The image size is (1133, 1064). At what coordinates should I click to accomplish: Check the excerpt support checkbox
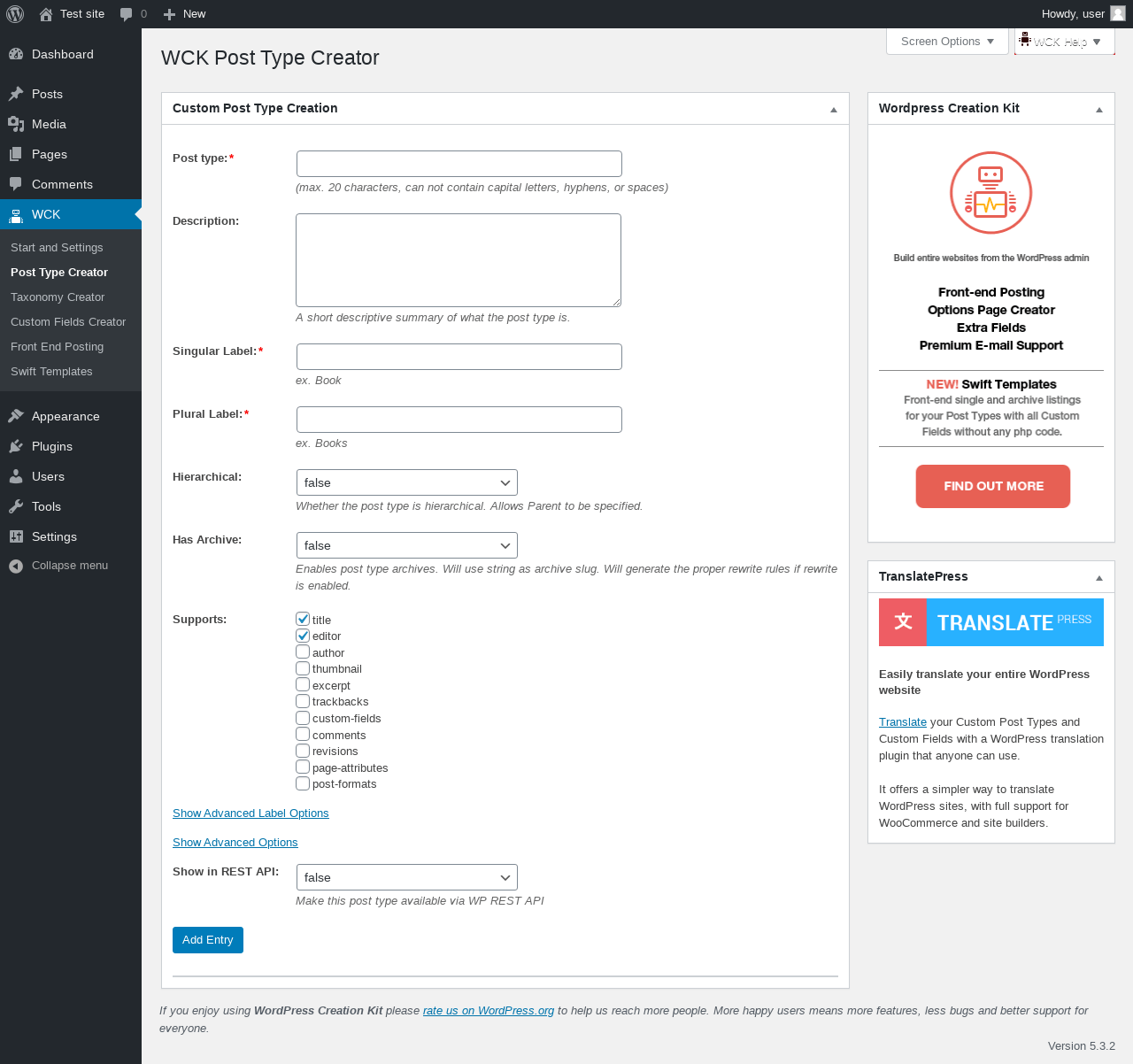point(303,684)
